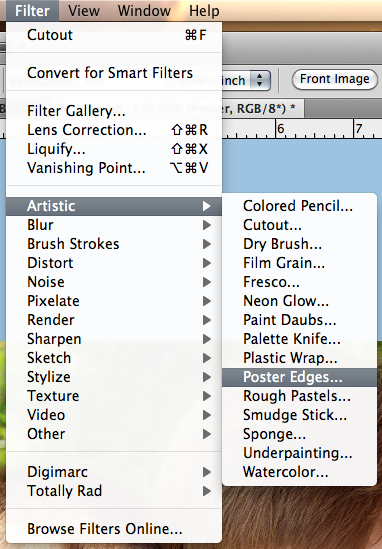Click the Front Image button
The height and width of the screenshot is (549, 382).
tap(335, 79)
